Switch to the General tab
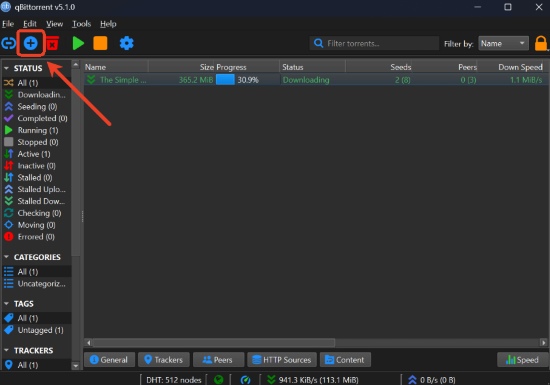550x385 pixels. 109,360
